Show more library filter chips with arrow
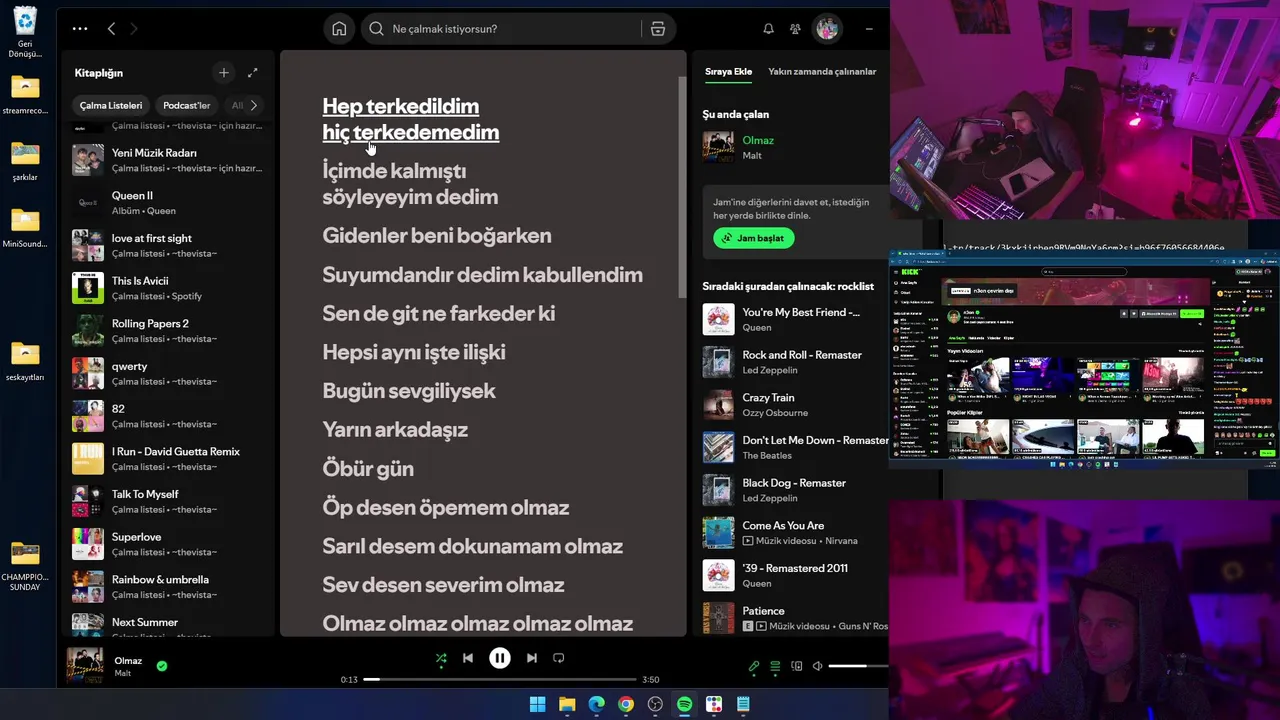The width and height of the screenshot is (1280, 720). tap(254, 105)
